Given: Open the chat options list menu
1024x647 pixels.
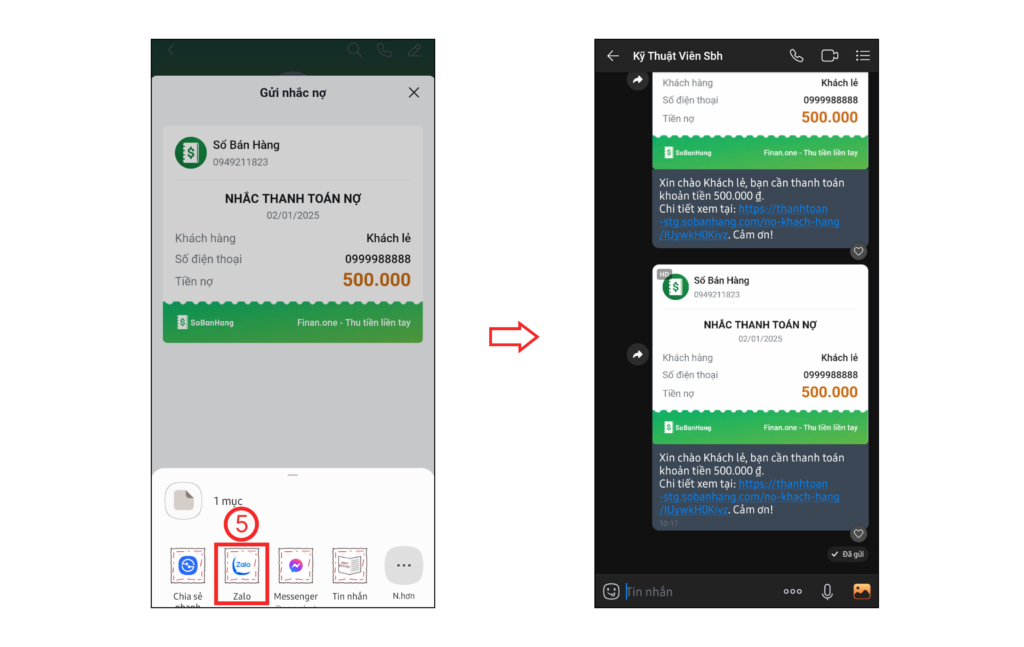Looking at the screenshot, I should tap(863, 56).
